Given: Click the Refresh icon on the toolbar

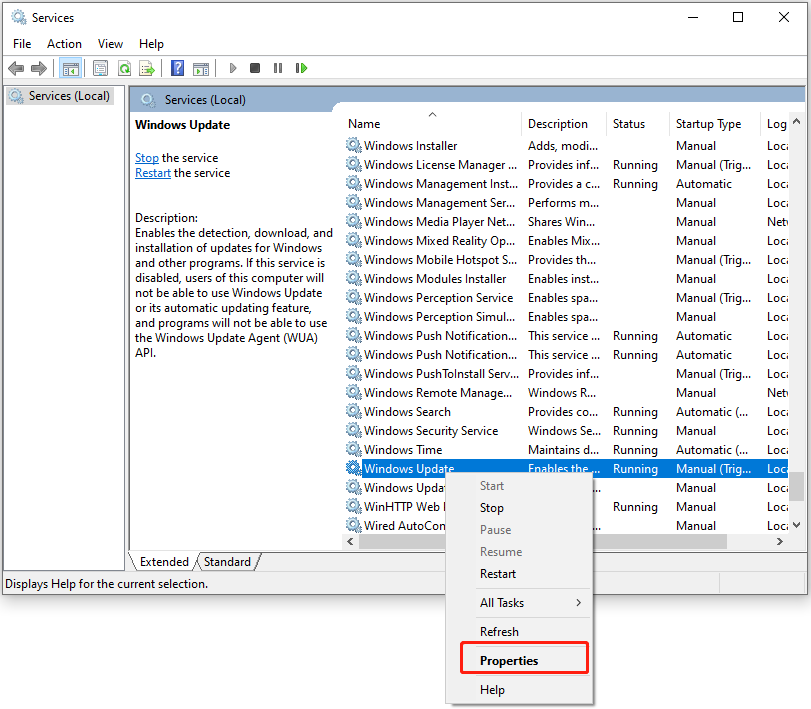Looking at the screenshot, I should coord(123,68).
